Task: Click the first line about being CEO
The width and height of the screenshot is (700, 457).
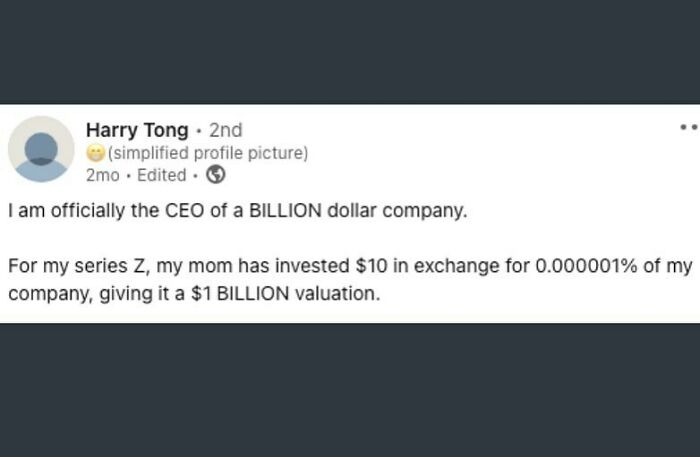Action: [x=237, y=213]
